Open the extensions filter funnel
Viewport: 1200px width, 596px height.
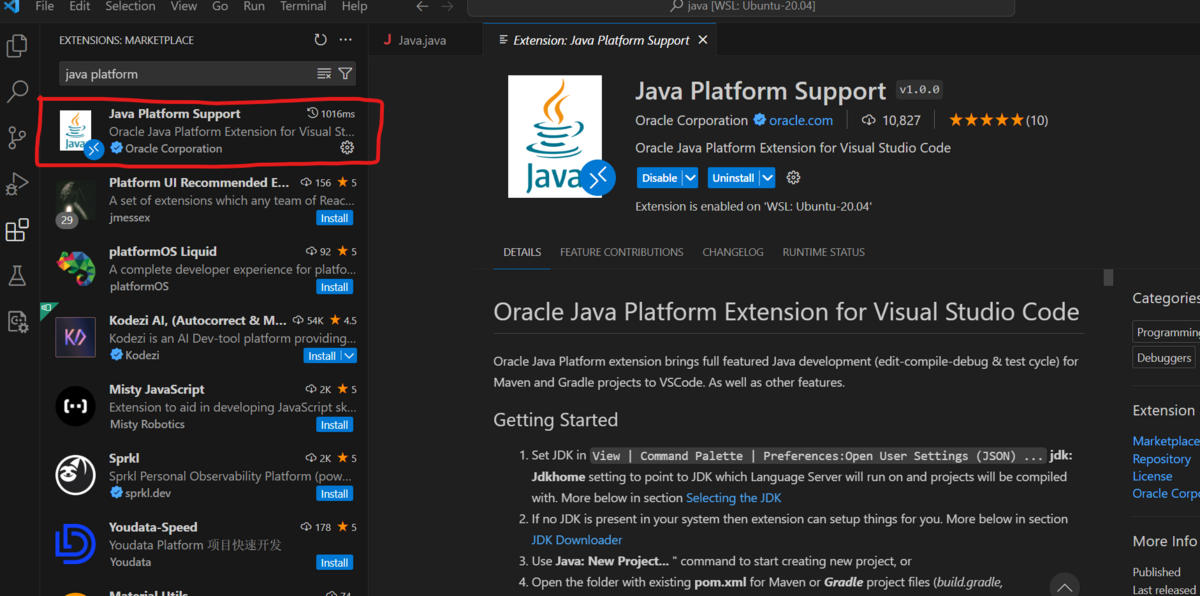[x=345, y=74]
